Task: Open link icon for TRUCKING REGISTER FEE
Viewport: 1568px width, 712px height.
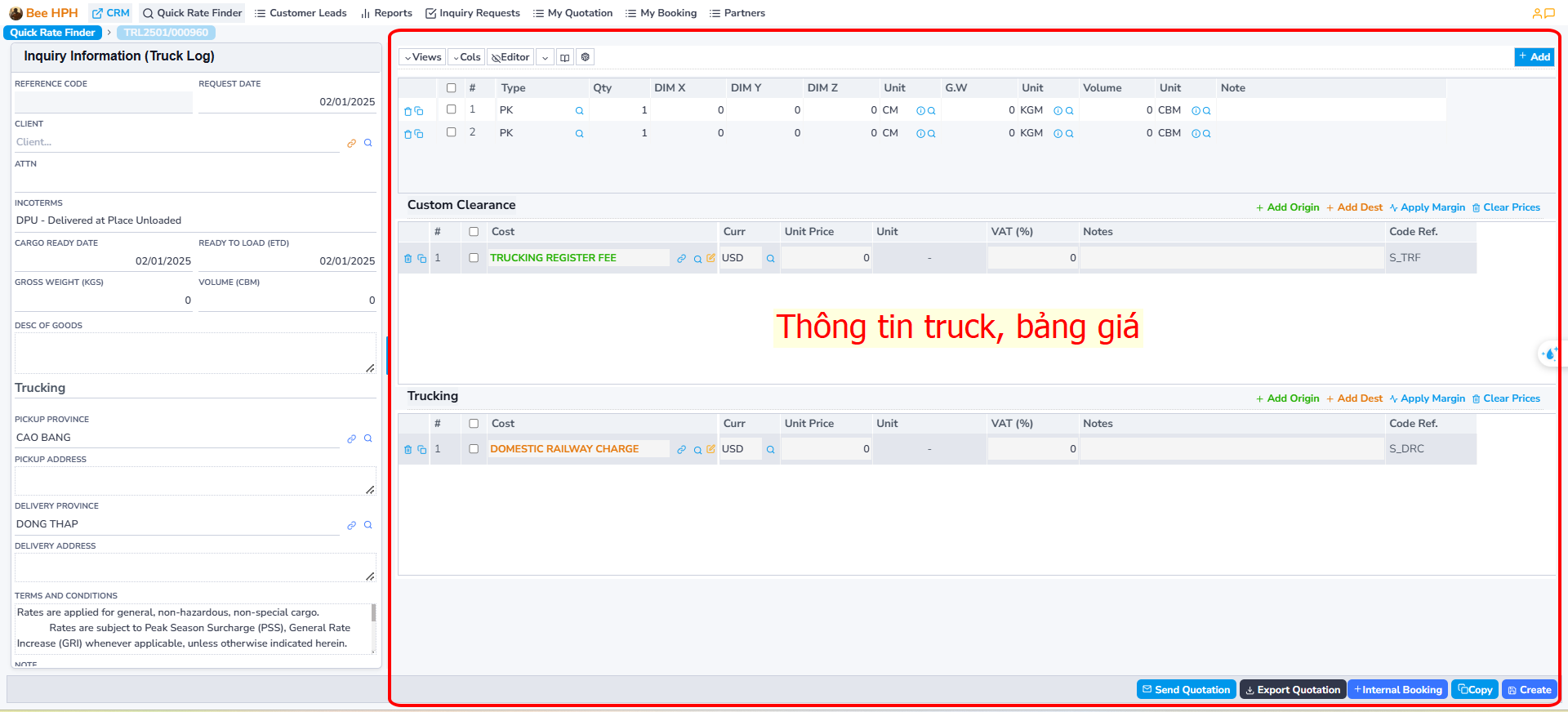Action: 681,259
